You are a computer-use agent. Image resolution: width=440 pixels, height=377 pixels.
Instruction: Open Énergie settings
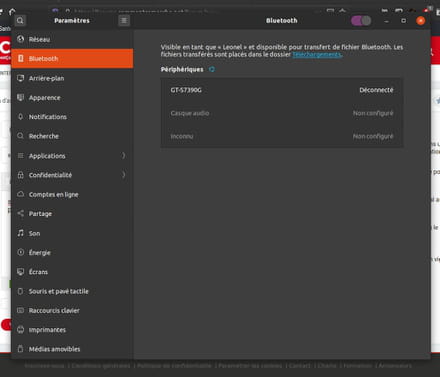pos(72,252)
